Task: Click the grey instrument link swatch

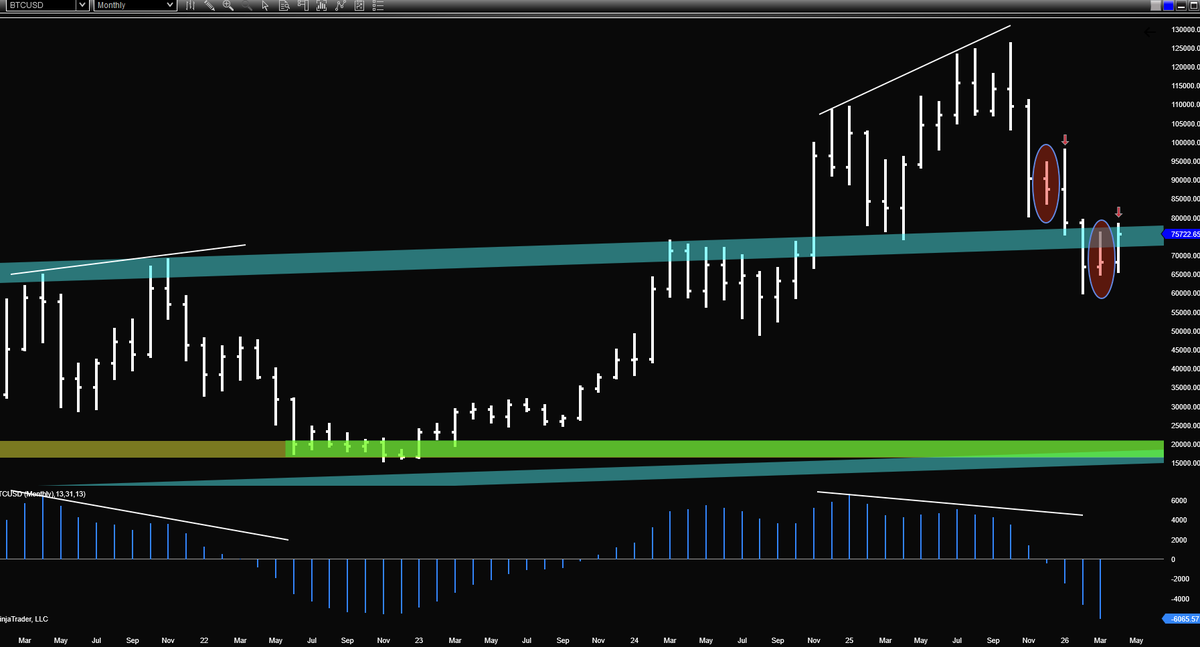Action: click(x=1156, y=5)
